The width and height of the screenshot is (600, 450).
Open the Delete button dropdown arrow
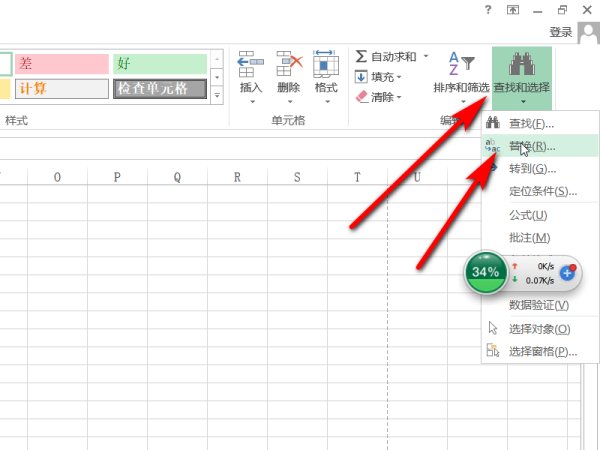click(x=290, y=102)
